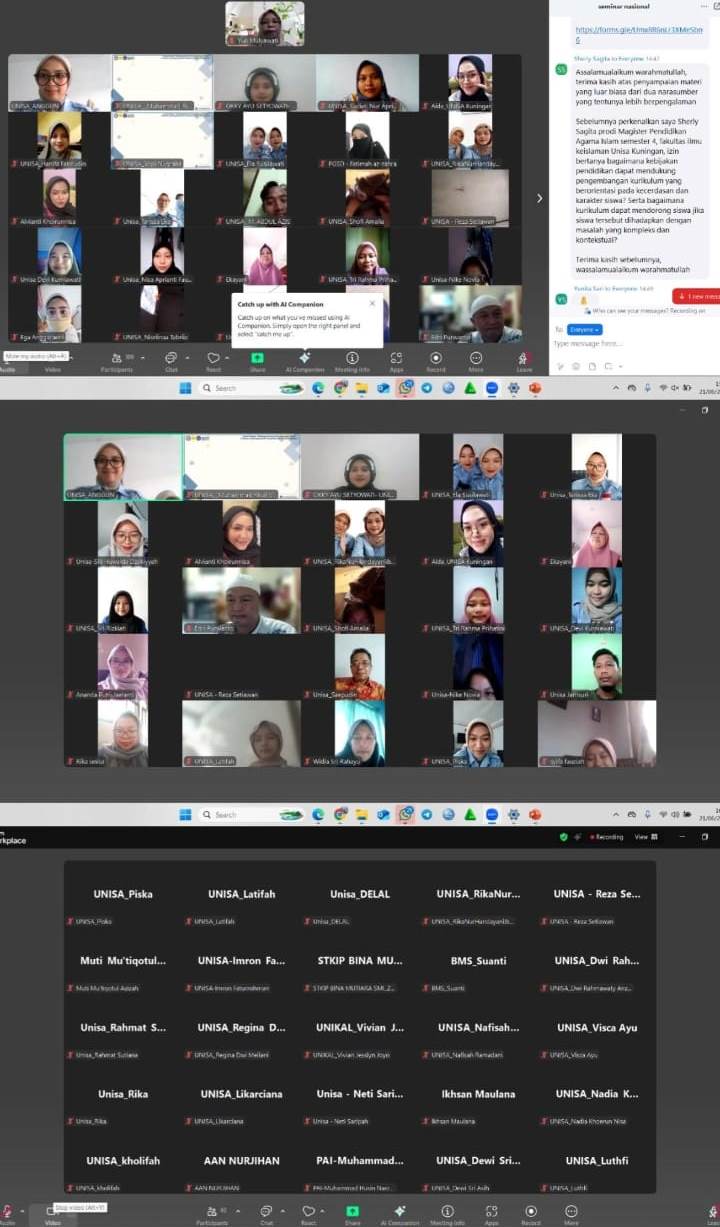Select the UNISA_Luthfi name tile
The height and width of the screenshot is (1227, 720).
[x=597, y=1161]
